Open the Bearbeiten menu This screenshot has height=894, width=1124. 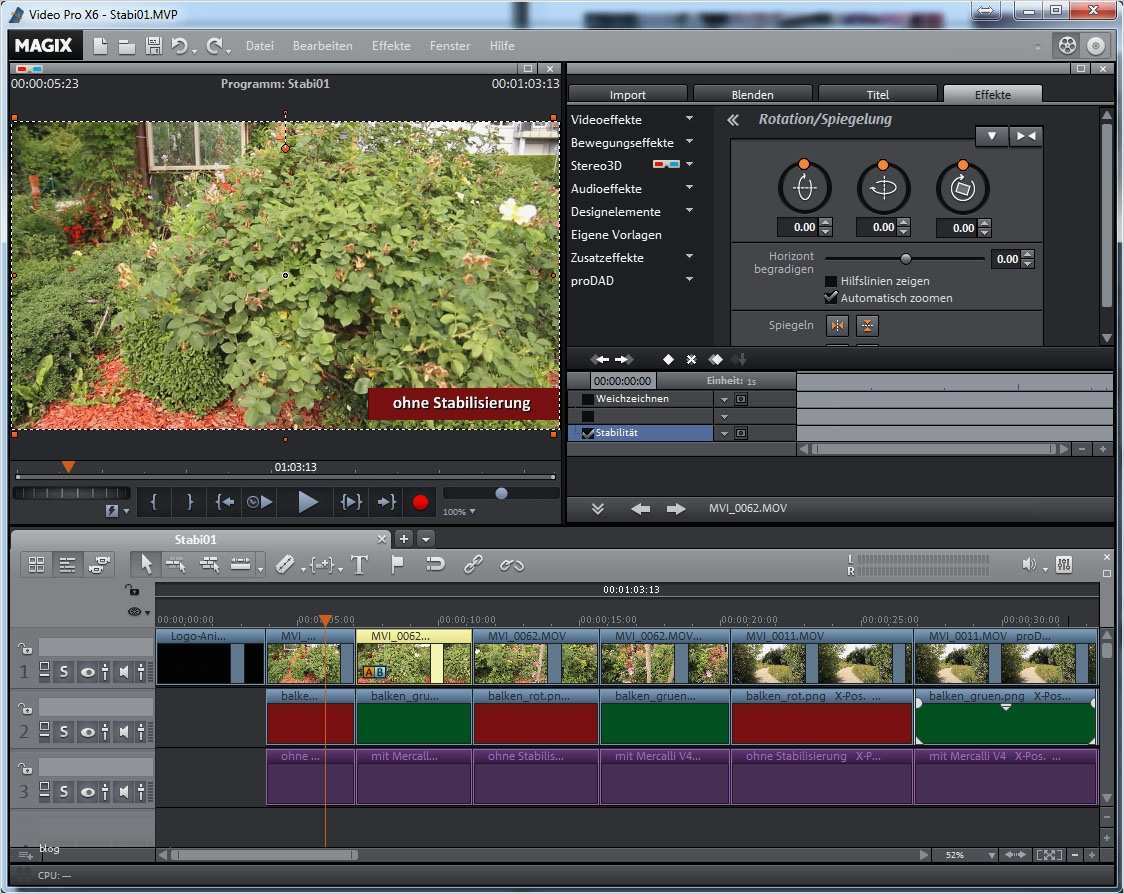pyautogui.click(x=322, y=45)
